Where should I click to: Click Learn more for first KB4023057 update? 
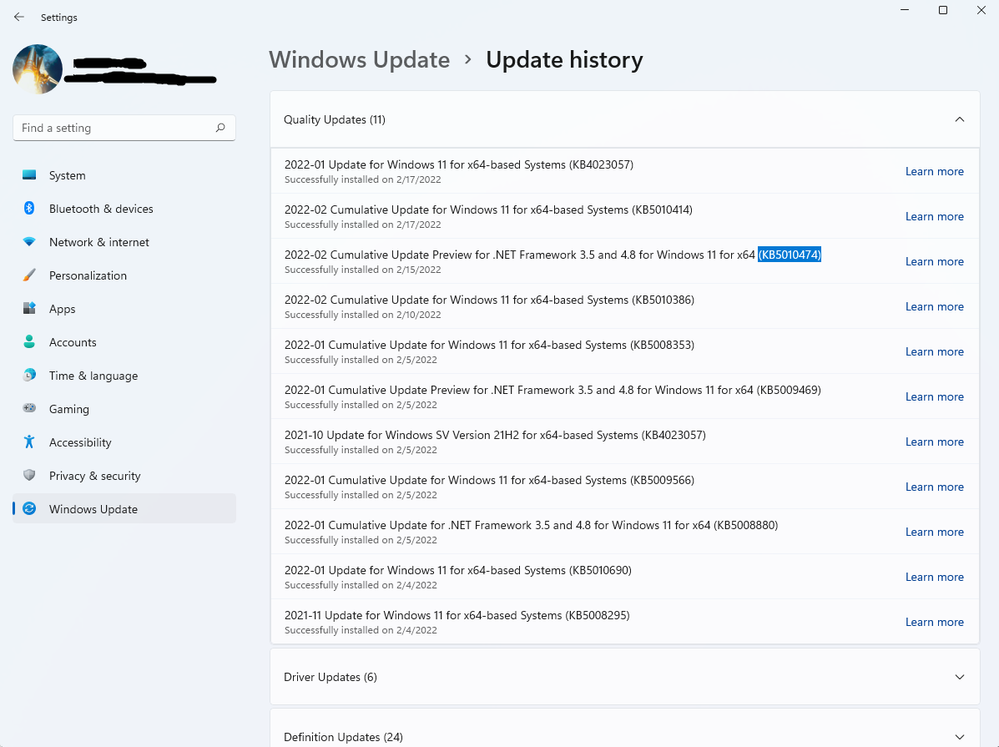coord(935,171)
